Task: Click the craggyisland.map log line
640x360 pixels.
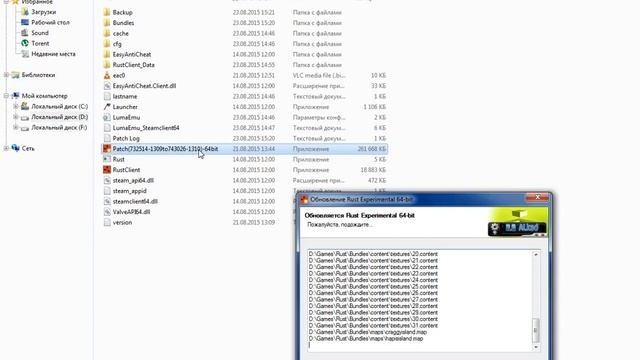Action: tap(368, 332)
